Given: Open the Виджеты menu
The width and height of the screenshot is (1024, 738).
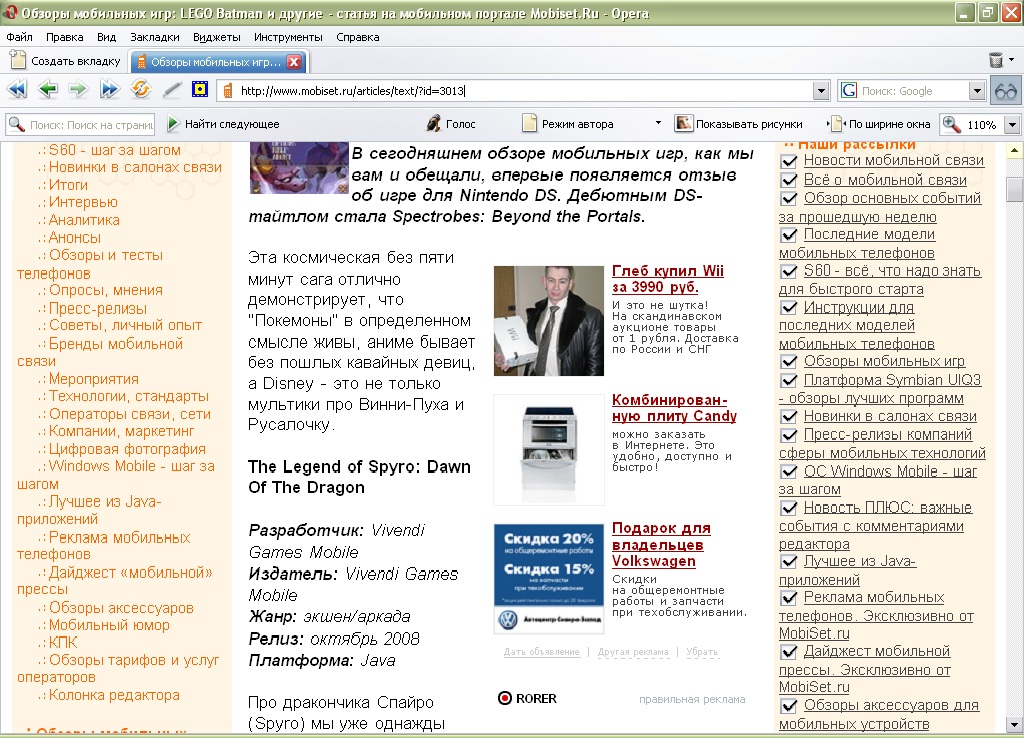Looking at the screenshot, I should [x=217, y=37].
